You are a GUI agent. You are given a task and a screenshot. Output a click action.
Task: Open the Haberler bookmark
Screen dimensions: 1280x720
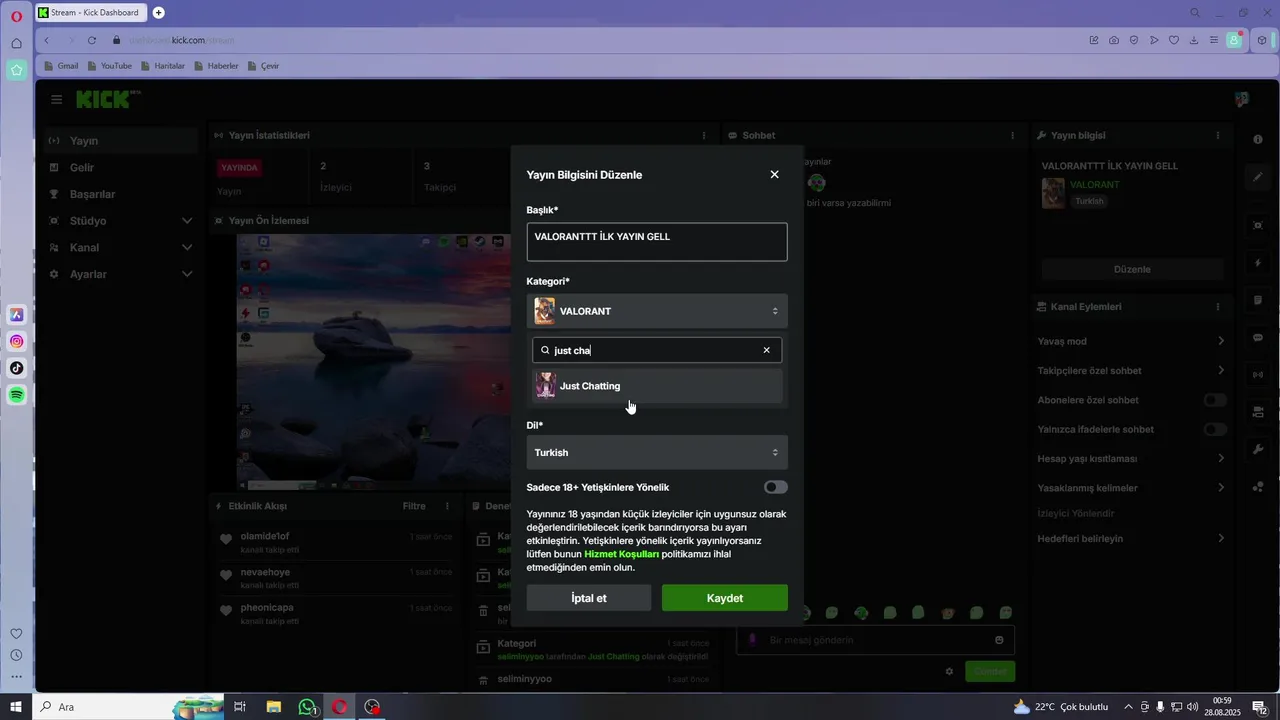216,66
